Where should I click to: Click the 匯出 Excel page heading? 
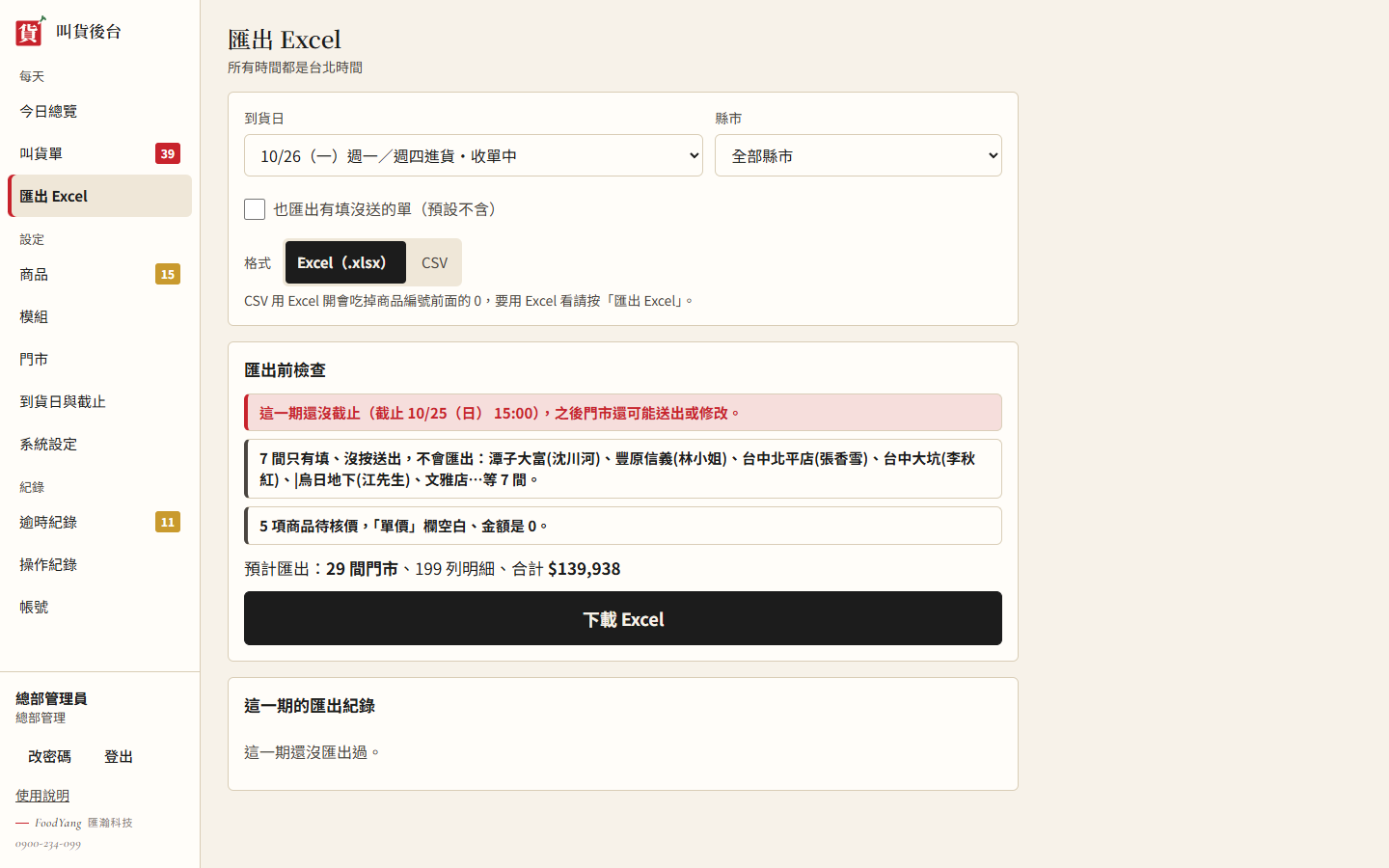(285, 40)
